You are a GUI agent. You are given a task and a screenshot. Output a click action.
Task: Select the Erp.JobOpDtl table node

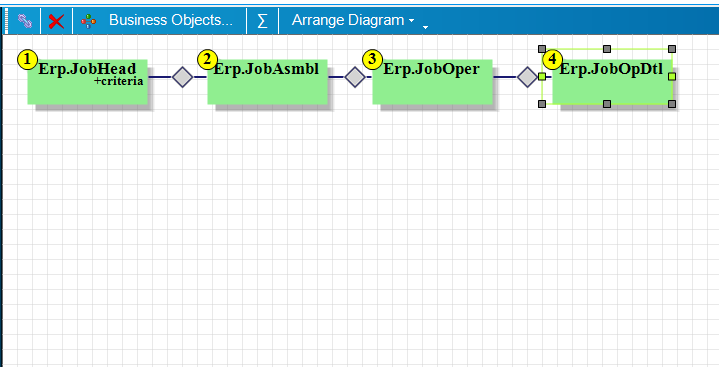point(612,82)
